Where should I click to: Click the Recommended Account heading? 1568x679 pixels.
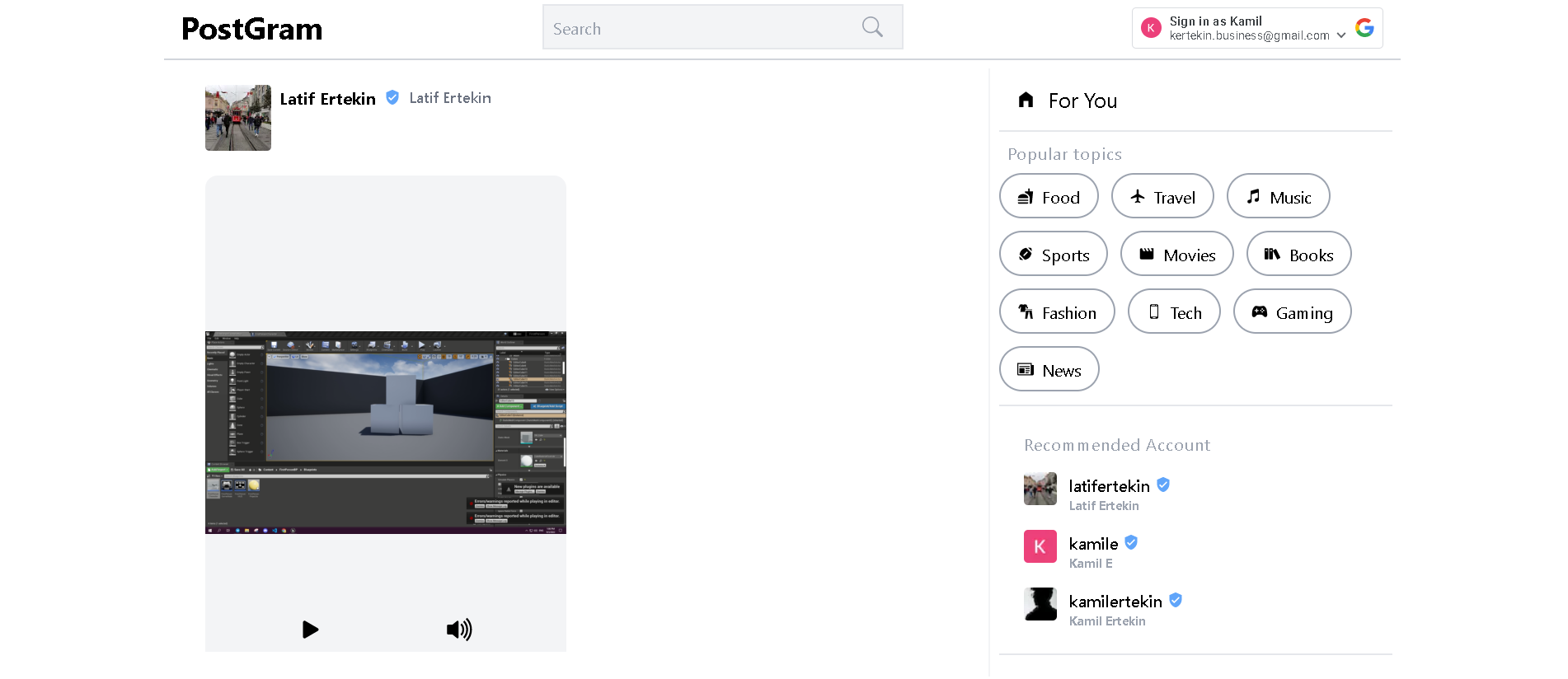click(x=1117, y=445)
